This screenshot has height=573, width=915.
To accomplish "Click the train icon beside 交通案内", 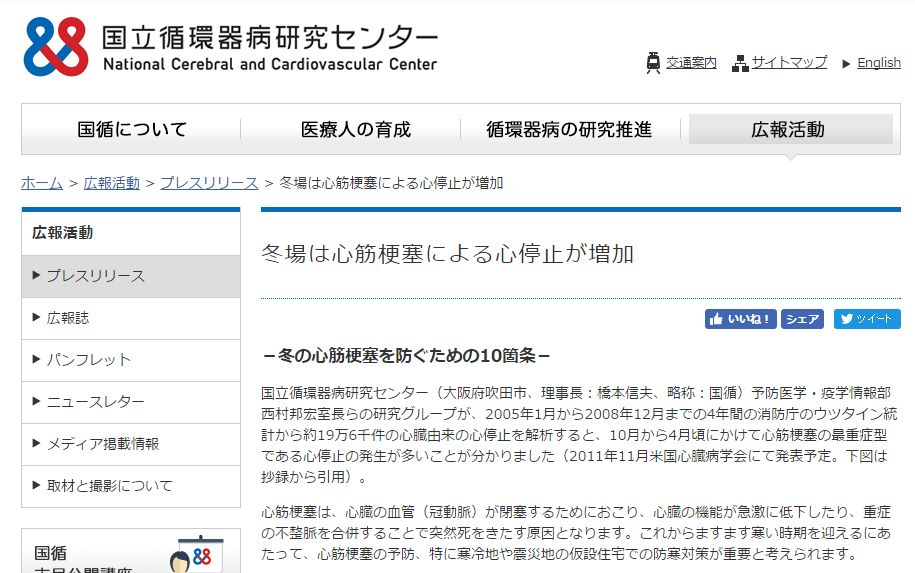I will (653, 62).
